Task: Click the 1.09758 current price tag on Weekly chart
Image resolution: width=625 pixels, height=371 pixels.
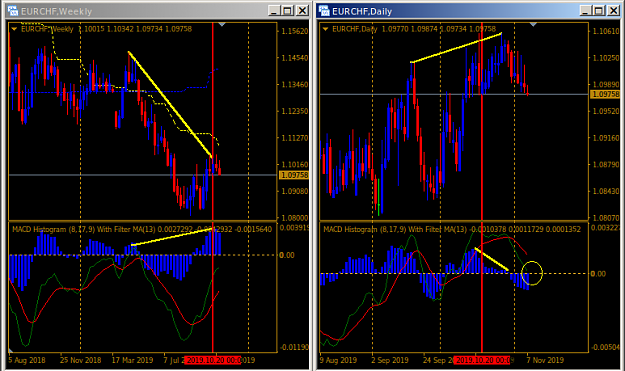Action: [294, 175]
